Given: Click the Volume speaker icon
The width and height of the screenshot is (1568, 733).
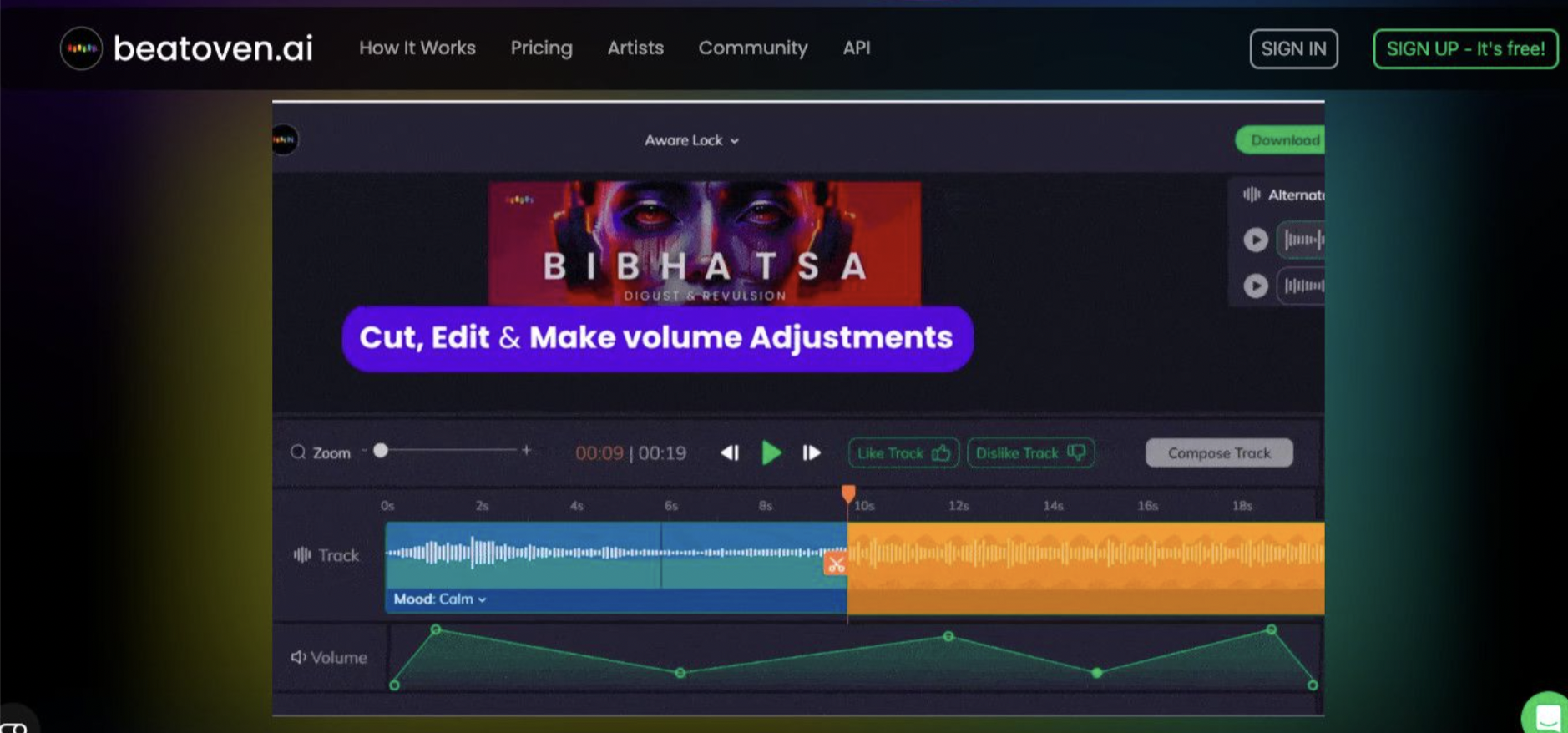Looking at the screenshot, I should [x=297, y=657].
